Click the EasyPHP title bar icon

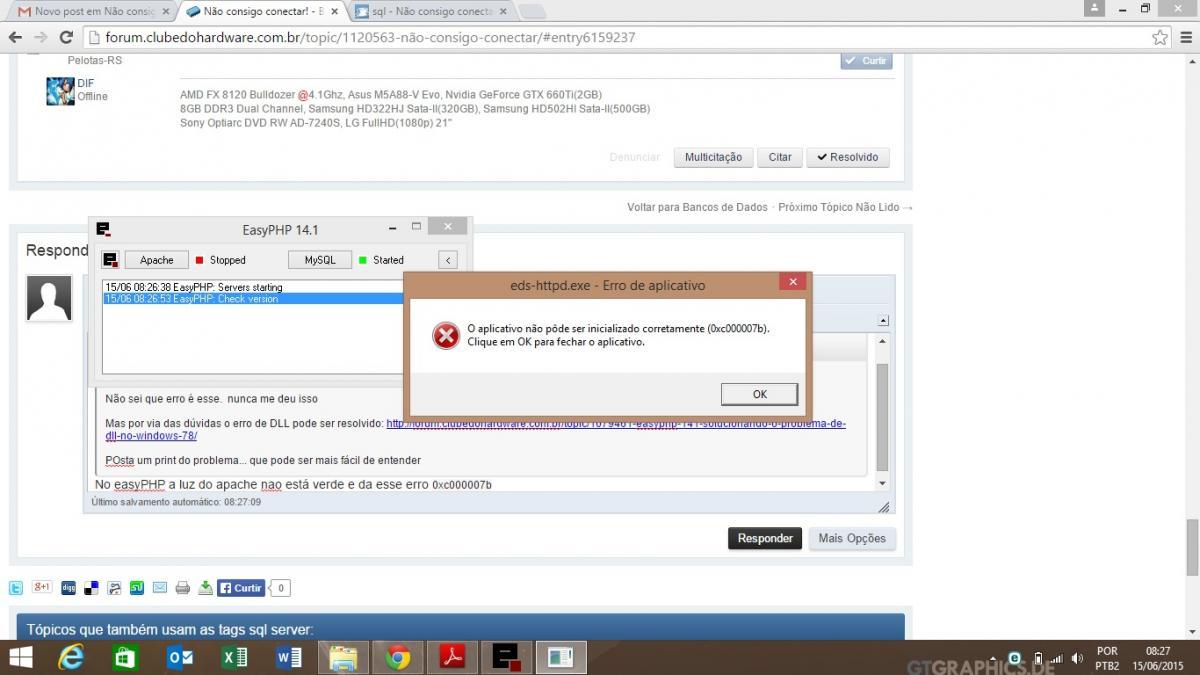pyautogui.click(x=103, y=229)
